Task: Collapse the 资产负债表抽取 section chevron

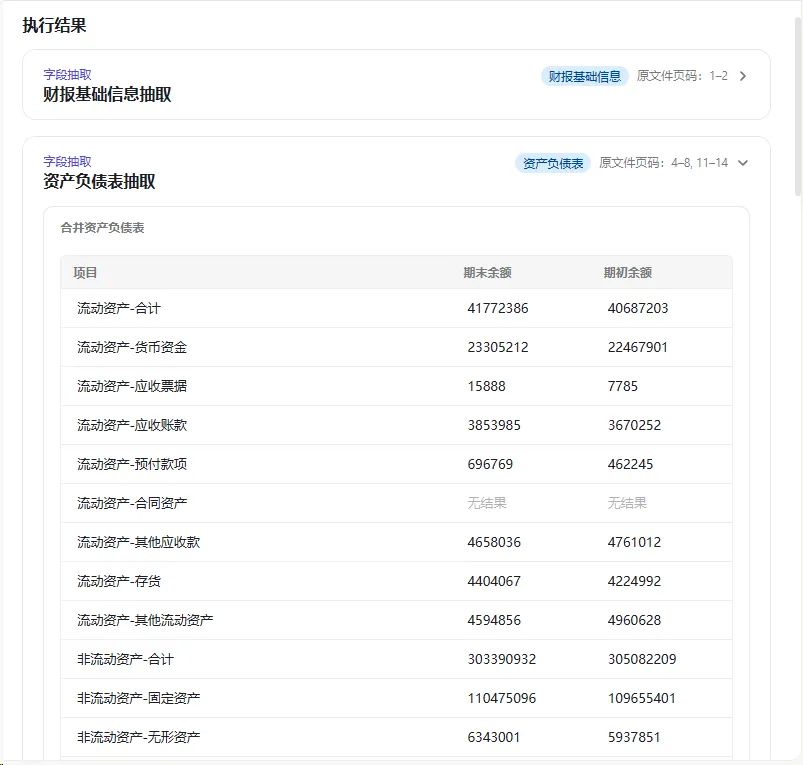Action: click(743, 163)
